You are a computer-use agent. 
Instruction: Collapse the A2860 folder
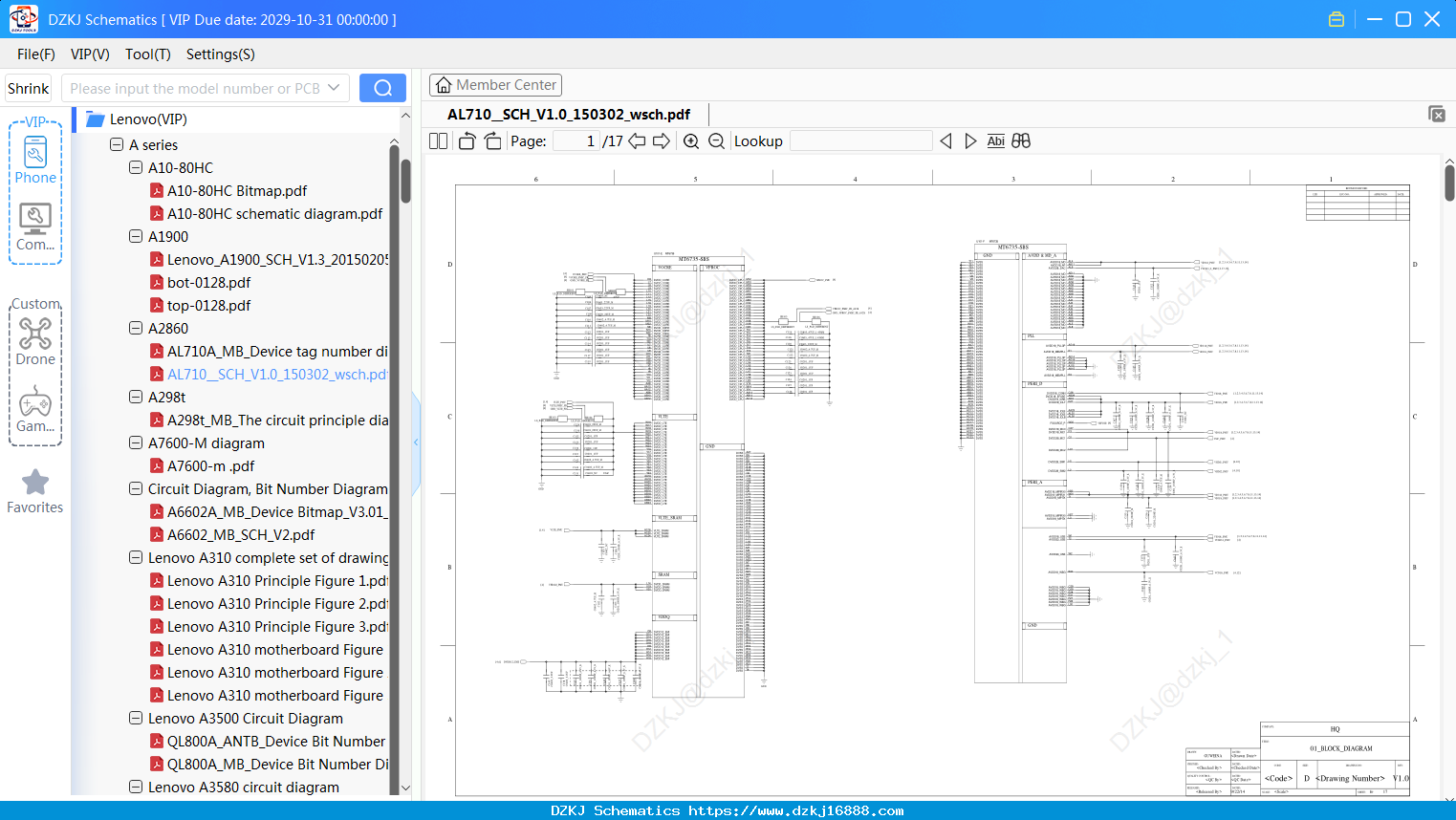(136, 328)
